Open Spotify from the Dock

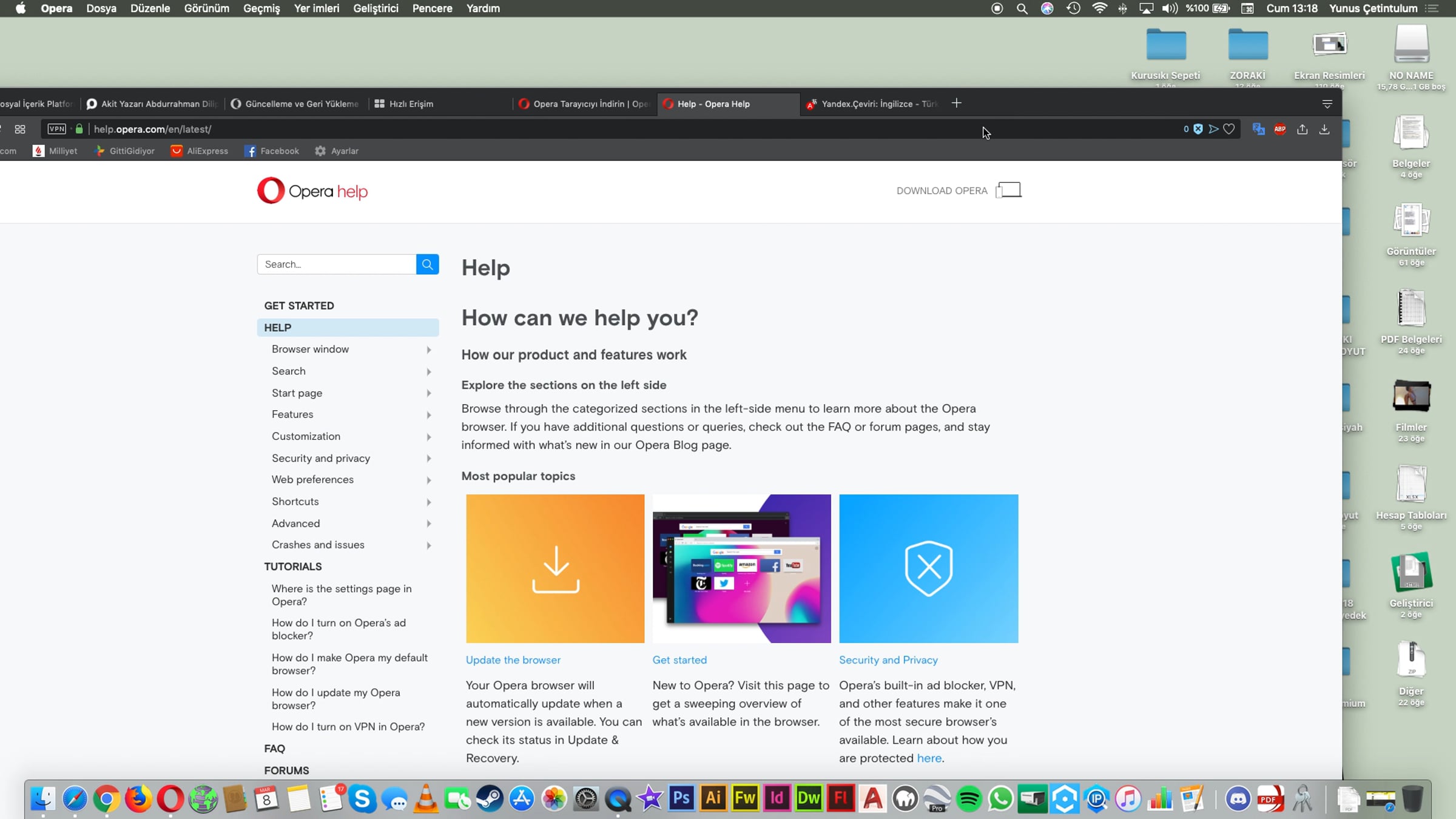click(969, 798)
